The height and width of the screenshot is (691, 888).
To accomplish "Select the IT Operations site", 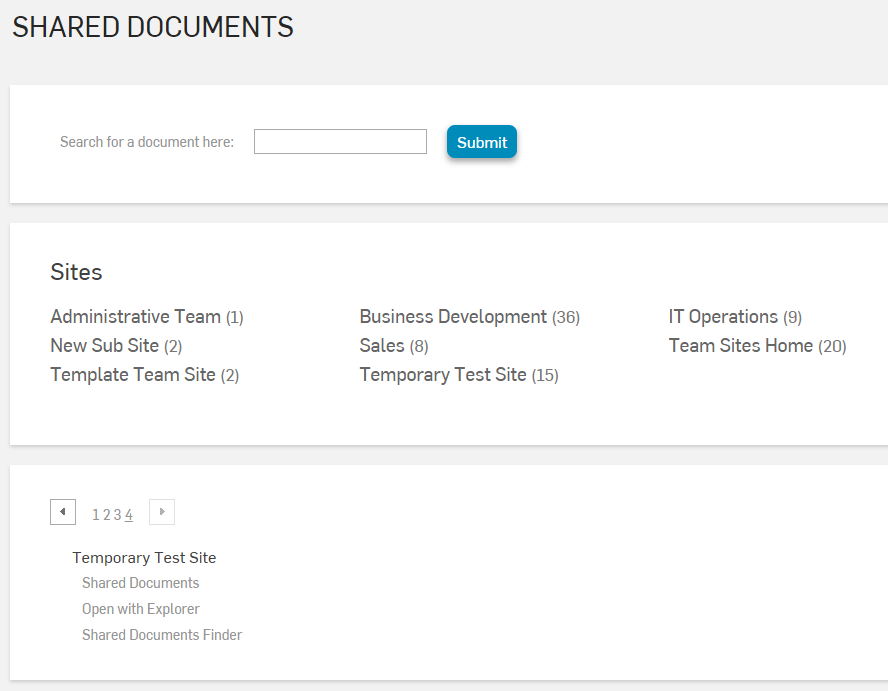I will tap(723, 316).
